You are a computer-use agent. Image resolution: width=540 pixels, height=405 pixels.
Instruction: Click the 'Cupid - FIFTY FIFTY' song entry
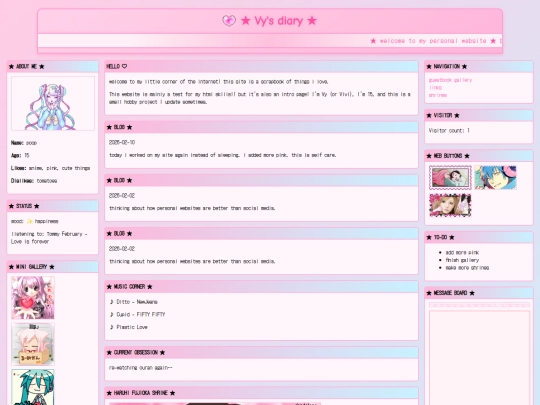click(137, 314)
